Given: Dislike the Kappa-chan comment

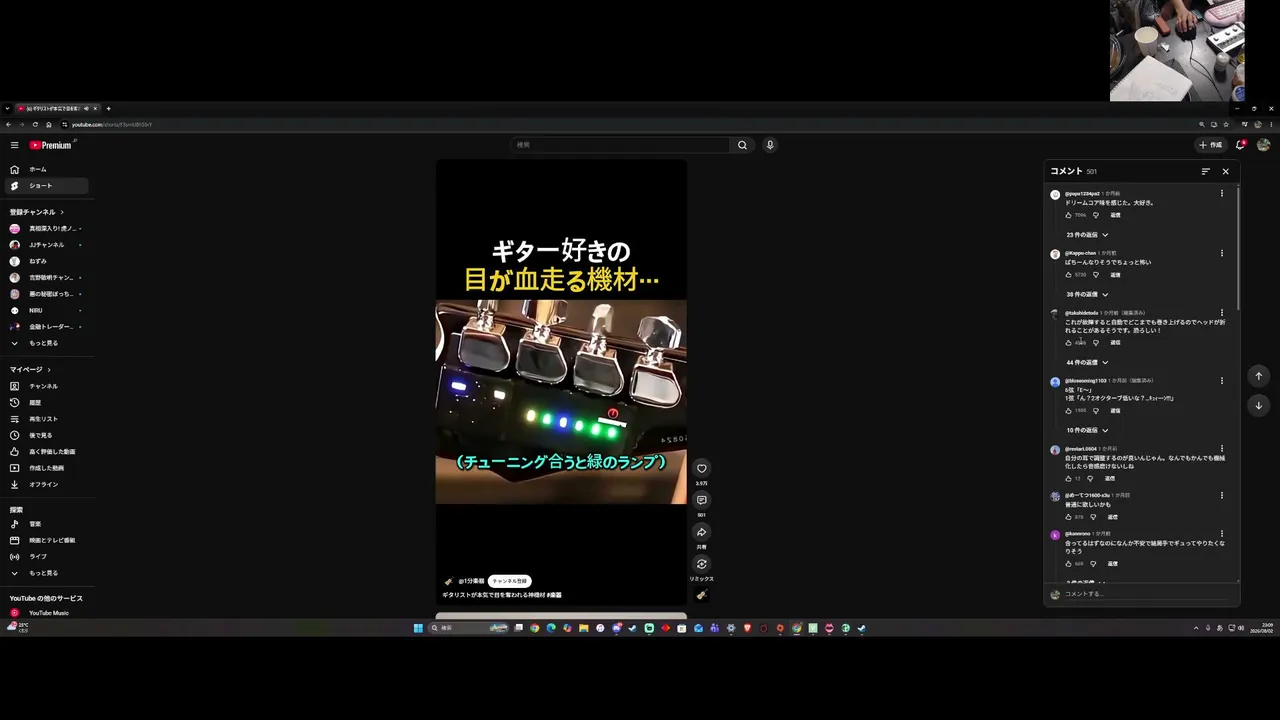Looking at the screenshot, I should (1096, 275).
